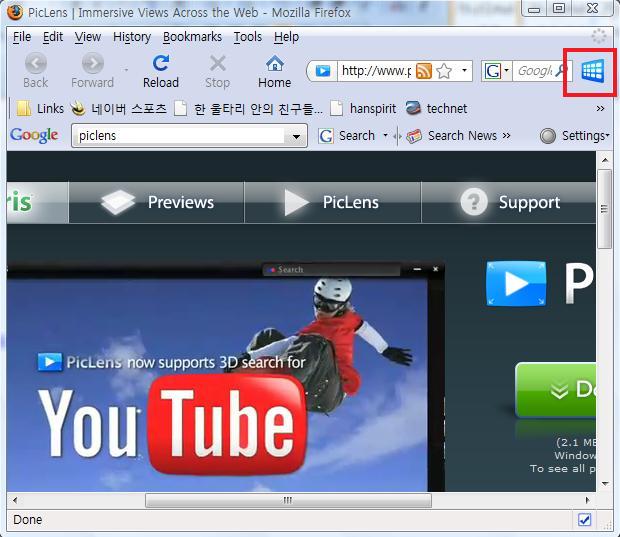
Task: Open the Links bookmarks folder
Action: click(x=40, y=108)
